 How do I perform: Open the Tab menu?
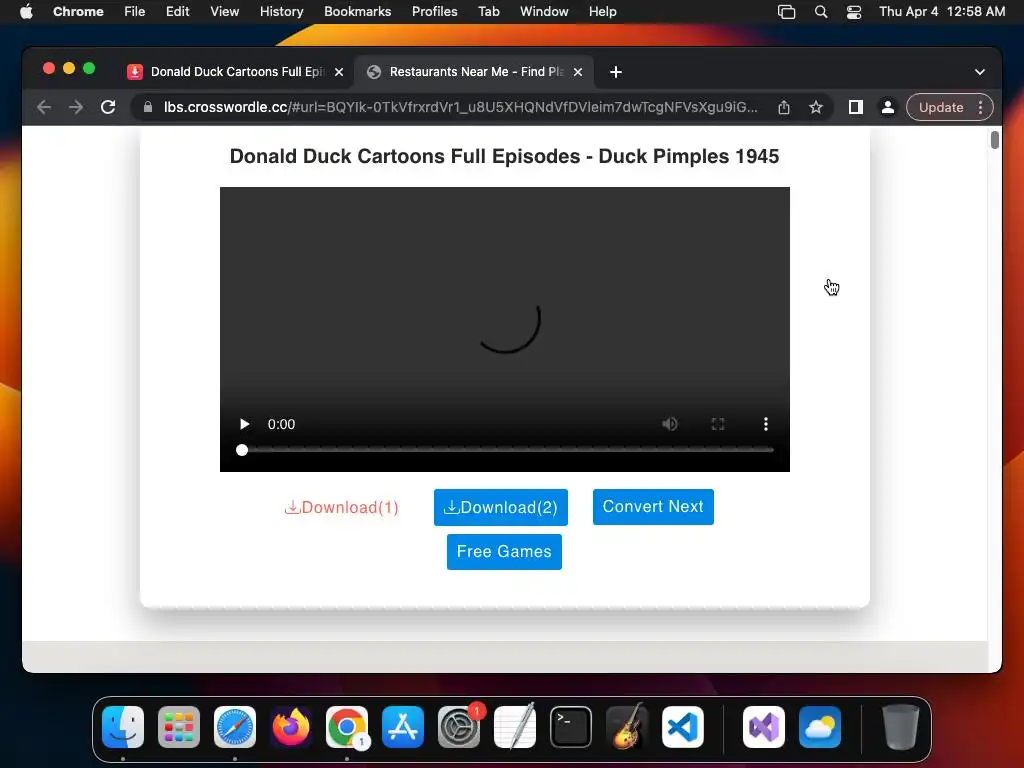click(488, 11)
